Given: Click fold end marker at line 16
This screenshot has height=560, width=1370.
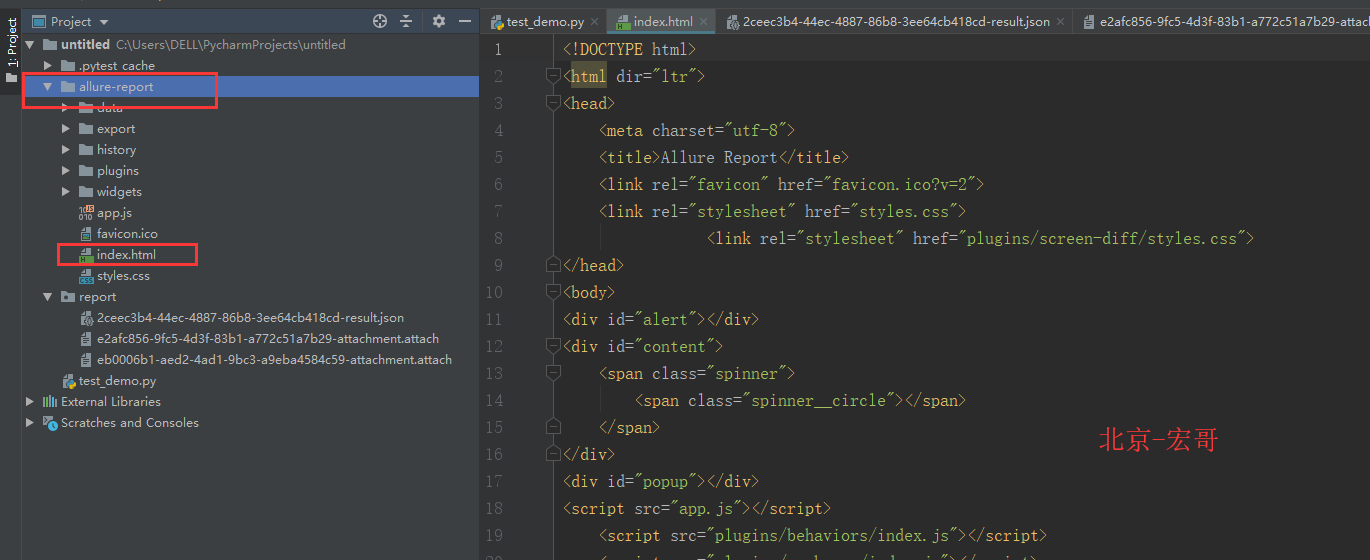Looking at the screenshot, I should [x=553, y=454].
